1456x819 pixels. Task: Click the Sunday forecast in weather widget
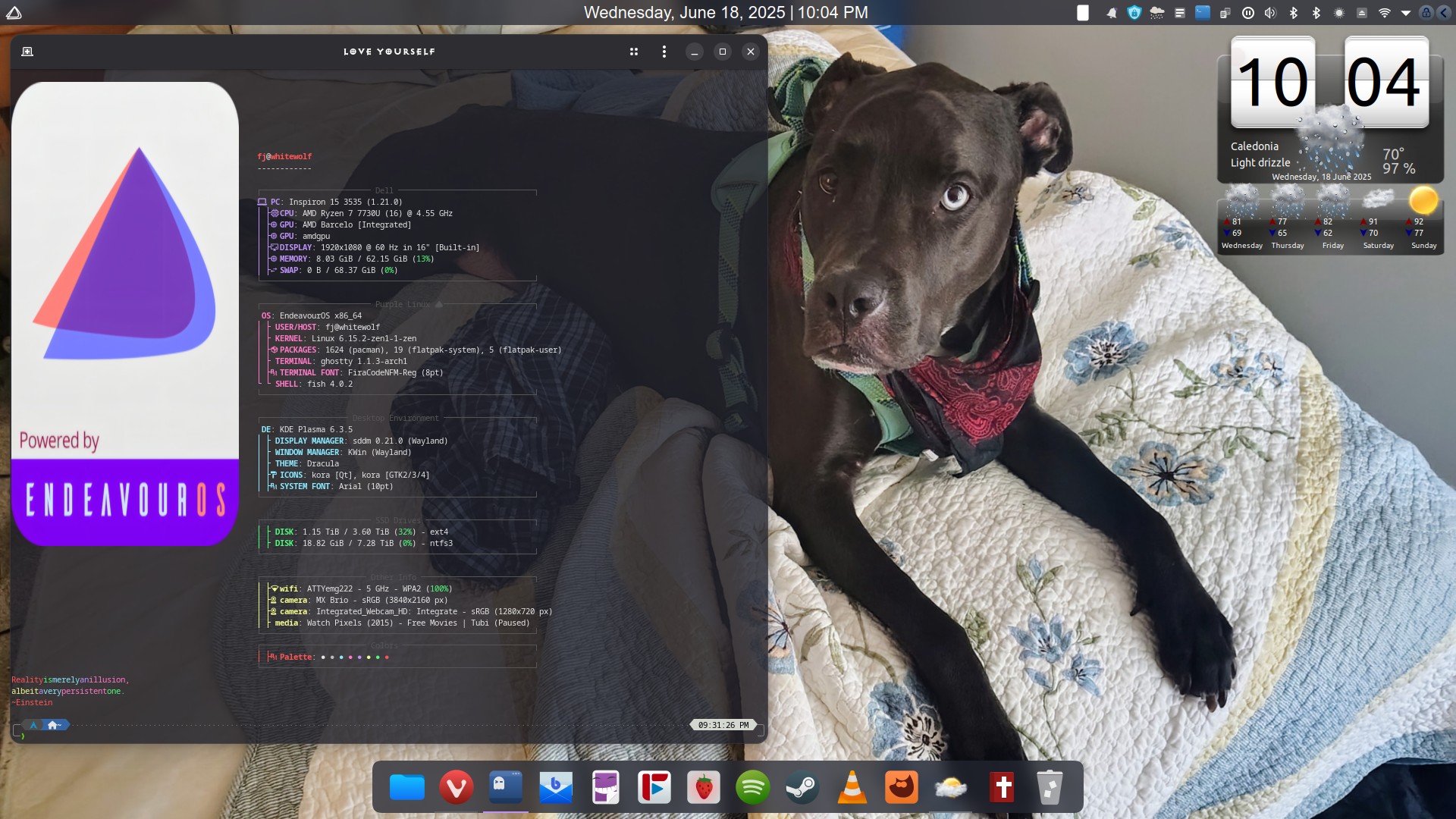point(1423,220)
